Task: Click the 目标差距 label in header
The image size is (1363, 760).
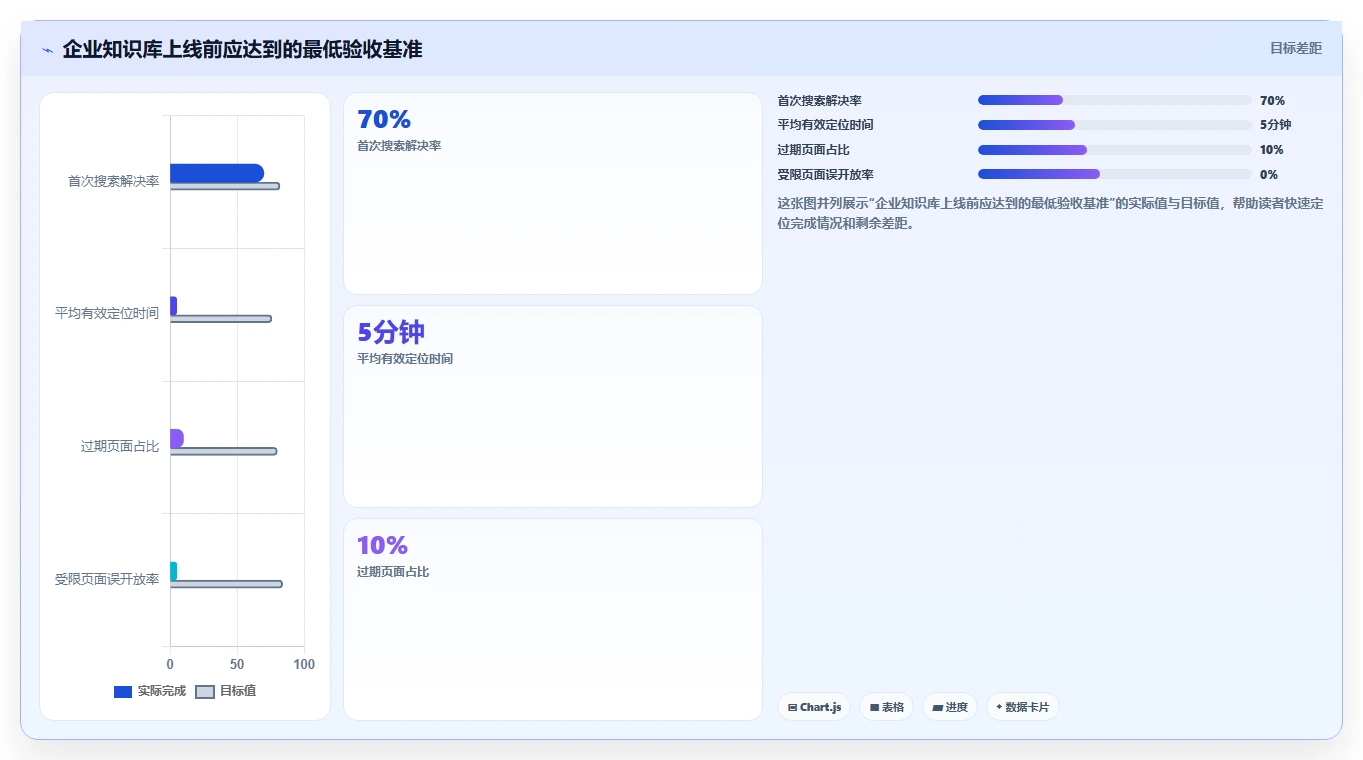Action: click(x=1295, y=48)
